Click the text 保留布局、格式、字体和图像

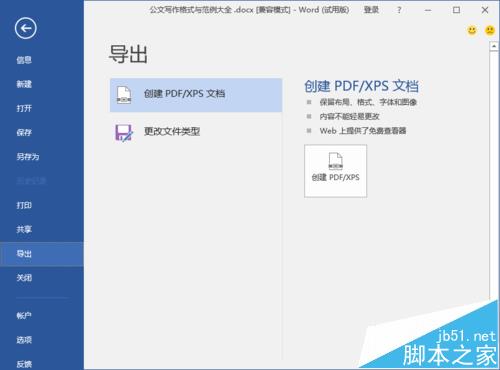click(x=368, y=102)
